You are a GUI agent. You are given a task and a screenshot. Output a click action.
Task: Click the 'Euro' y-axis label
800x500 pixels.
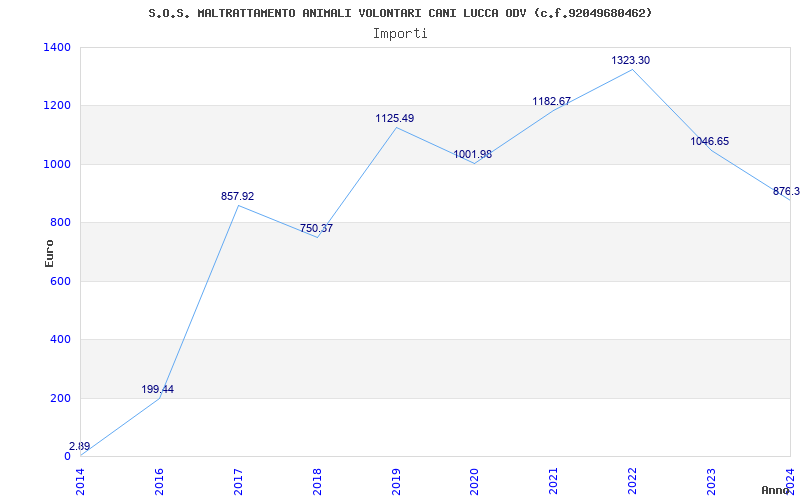pos(49,253)
